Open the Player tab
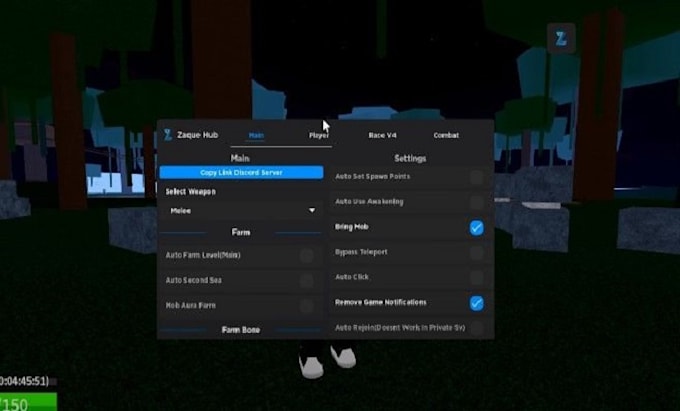 point(318,135)
